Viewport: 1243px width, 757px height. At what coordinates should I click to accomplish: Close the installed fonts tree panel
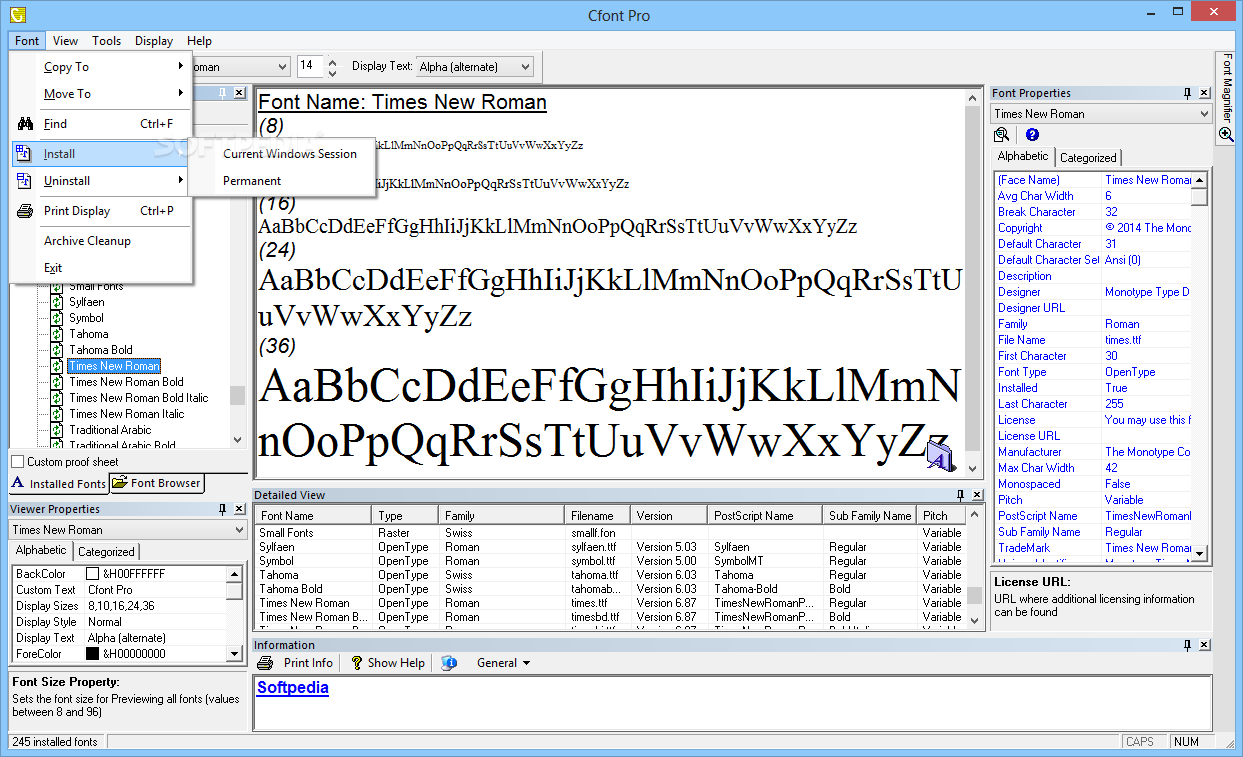239,93
